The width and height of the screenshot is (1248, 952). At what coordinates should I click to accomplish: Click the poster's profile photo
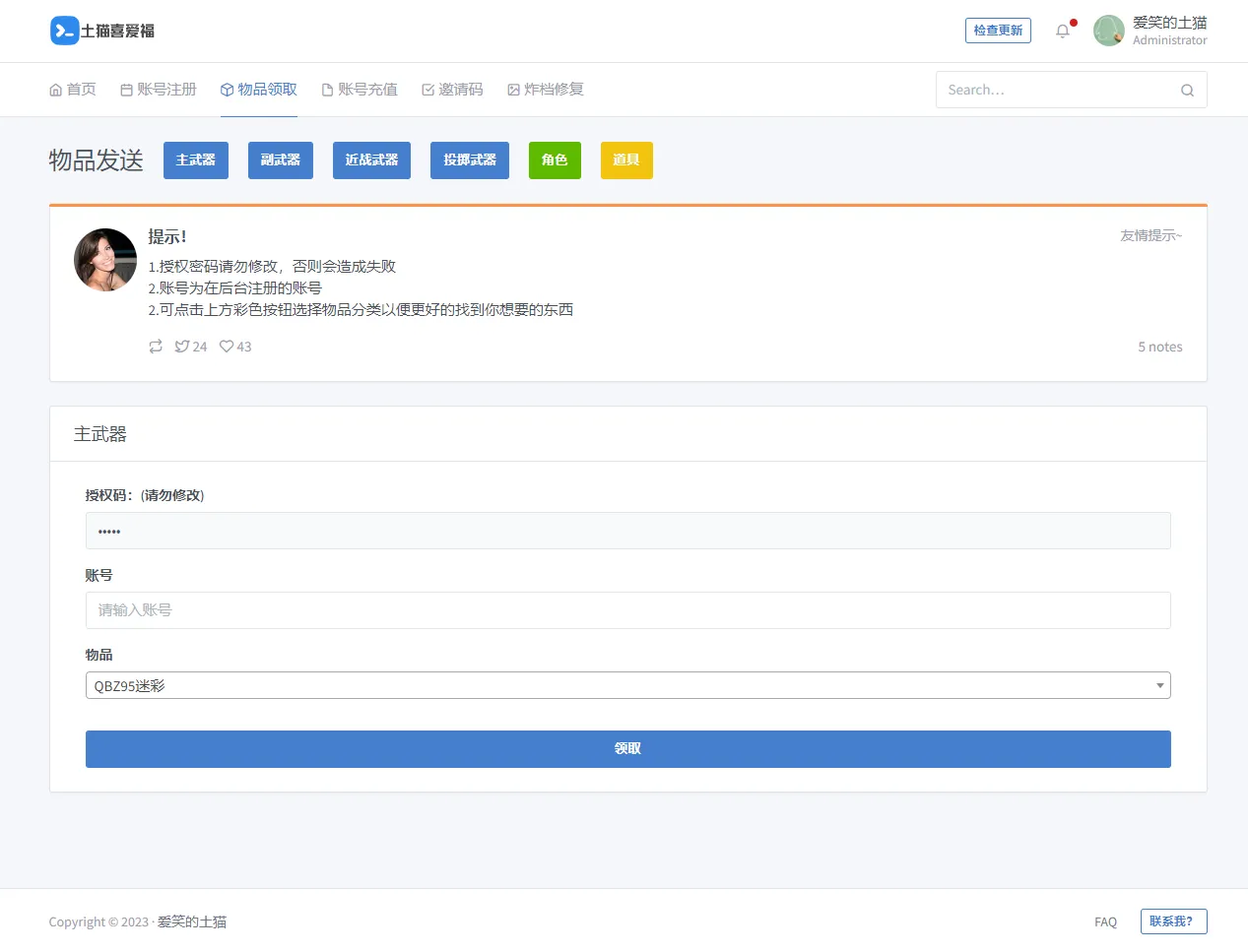point(105,260)
